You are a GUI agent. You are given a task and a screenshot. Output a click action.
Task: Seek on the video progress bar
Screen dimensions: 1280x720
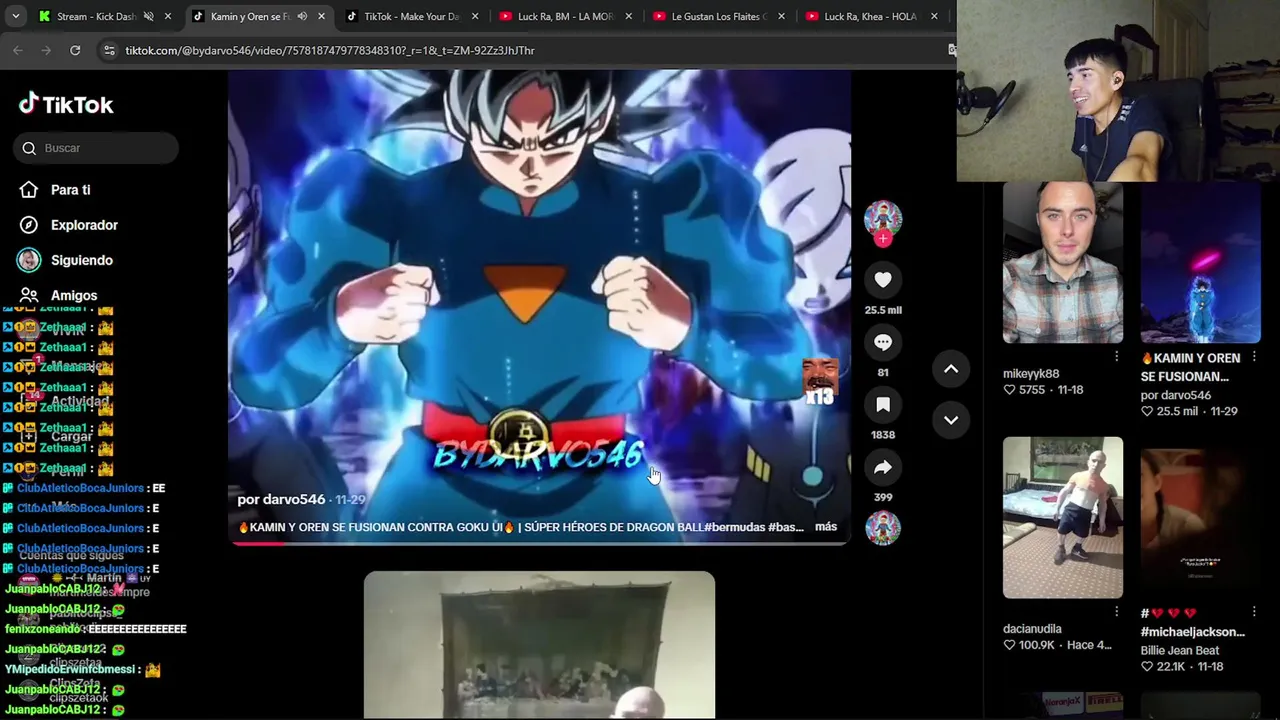pyautogui.click(x=540, y=543)
